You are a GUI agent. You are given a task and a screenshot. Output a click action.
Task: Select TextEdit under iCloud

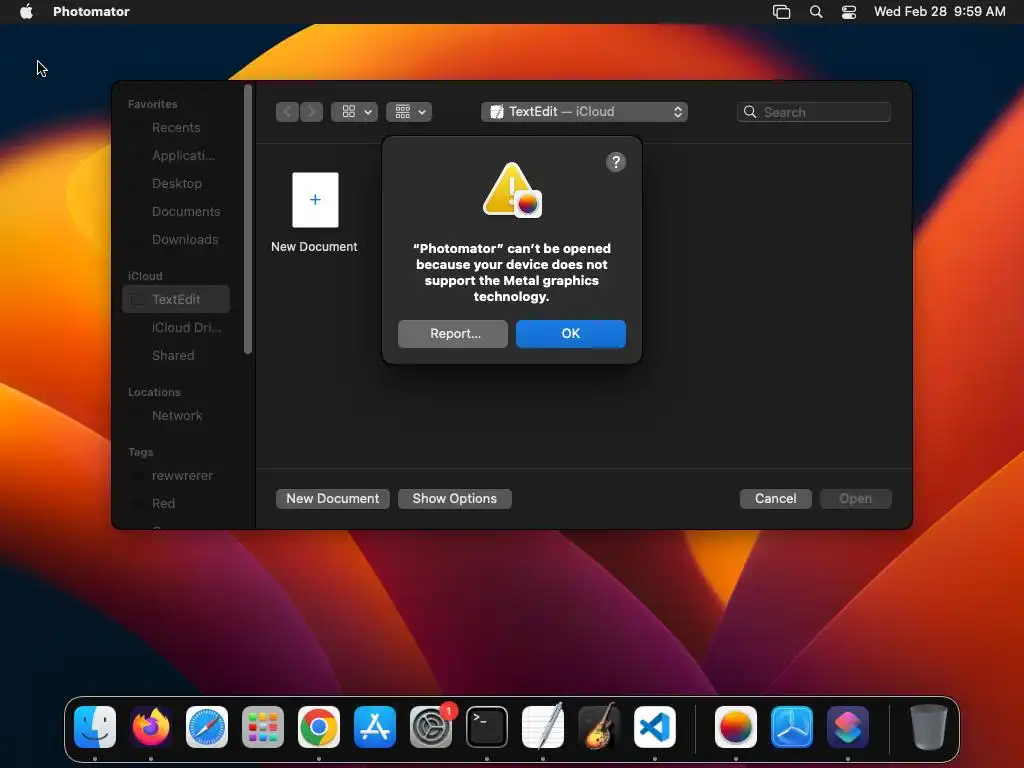(176, 299)
